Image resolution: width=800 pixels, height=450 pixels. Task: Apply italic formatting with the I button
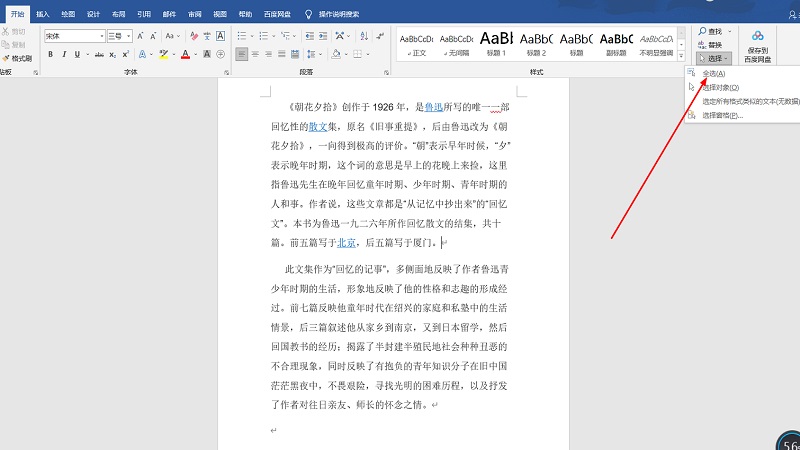(64, 54)
